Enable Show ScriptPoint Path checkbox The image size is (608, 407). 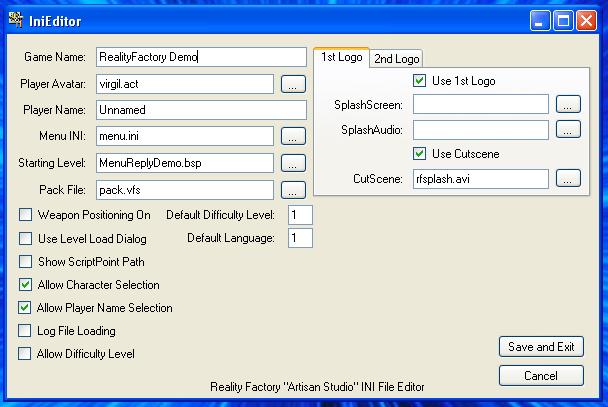[26, 262]
